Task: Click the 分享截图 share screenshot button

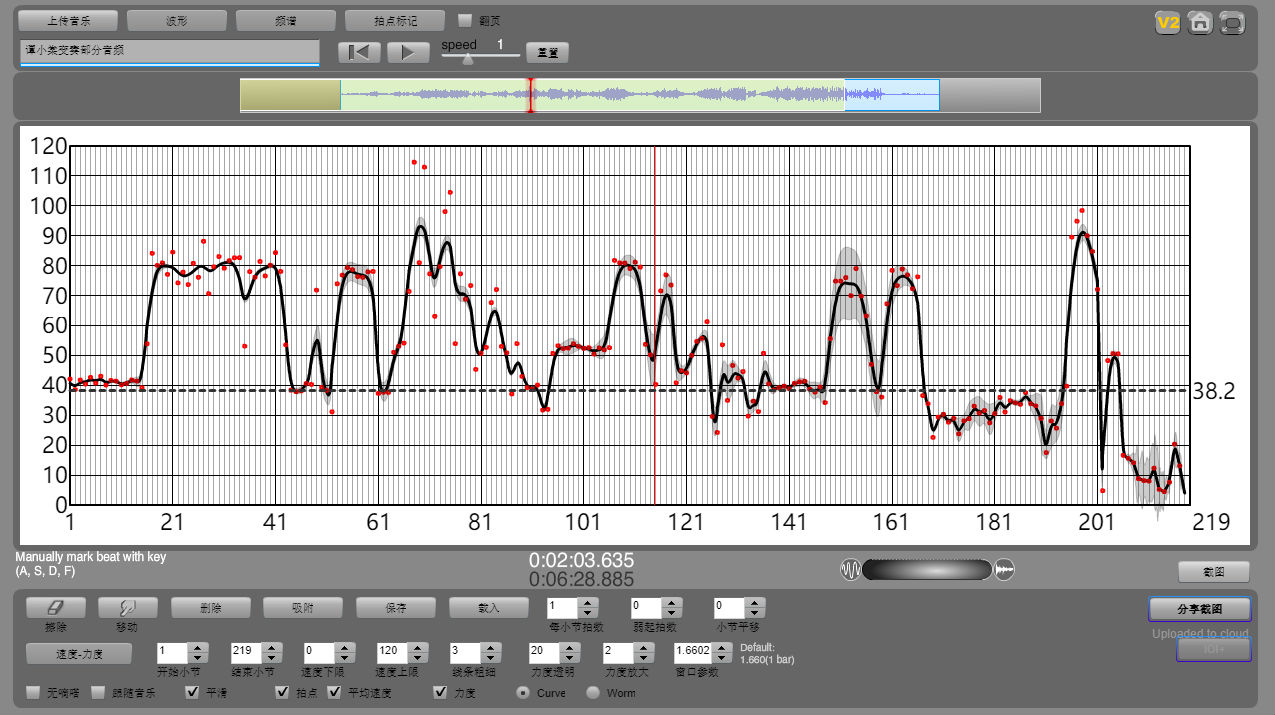Action: pos(1199,609)
